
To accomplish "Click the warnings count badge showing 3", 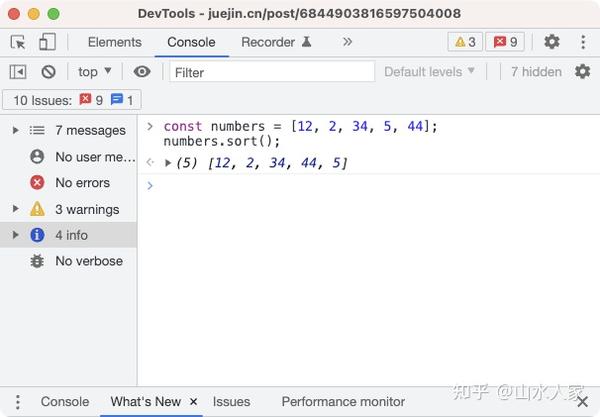I will [x=465, y=42].
